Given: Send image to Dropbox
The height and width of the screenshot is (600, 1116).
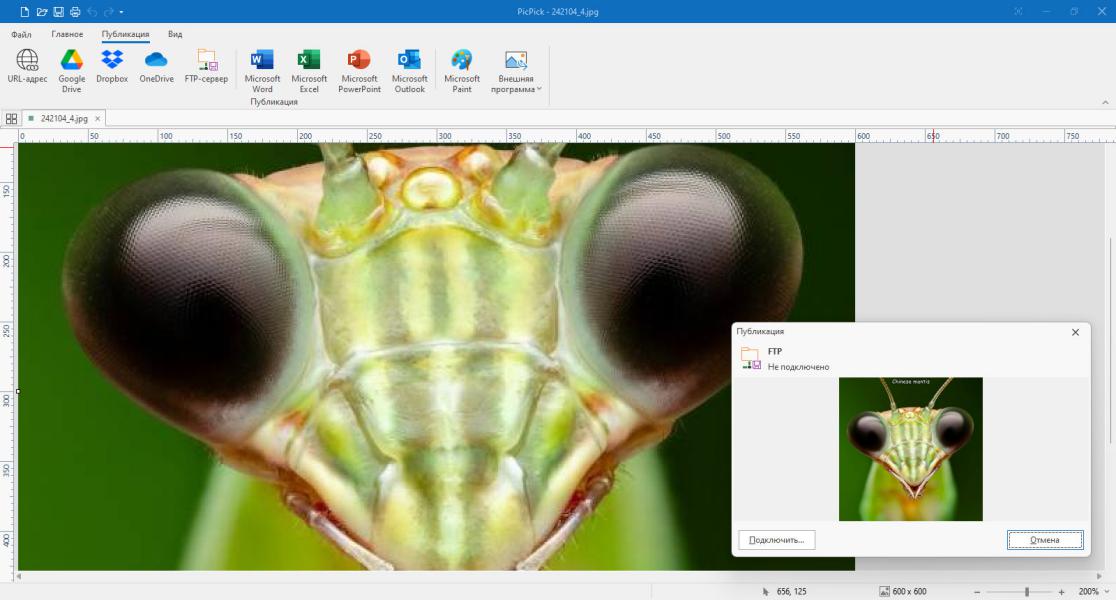Looking at the screenshot, I should pos(112,67).
